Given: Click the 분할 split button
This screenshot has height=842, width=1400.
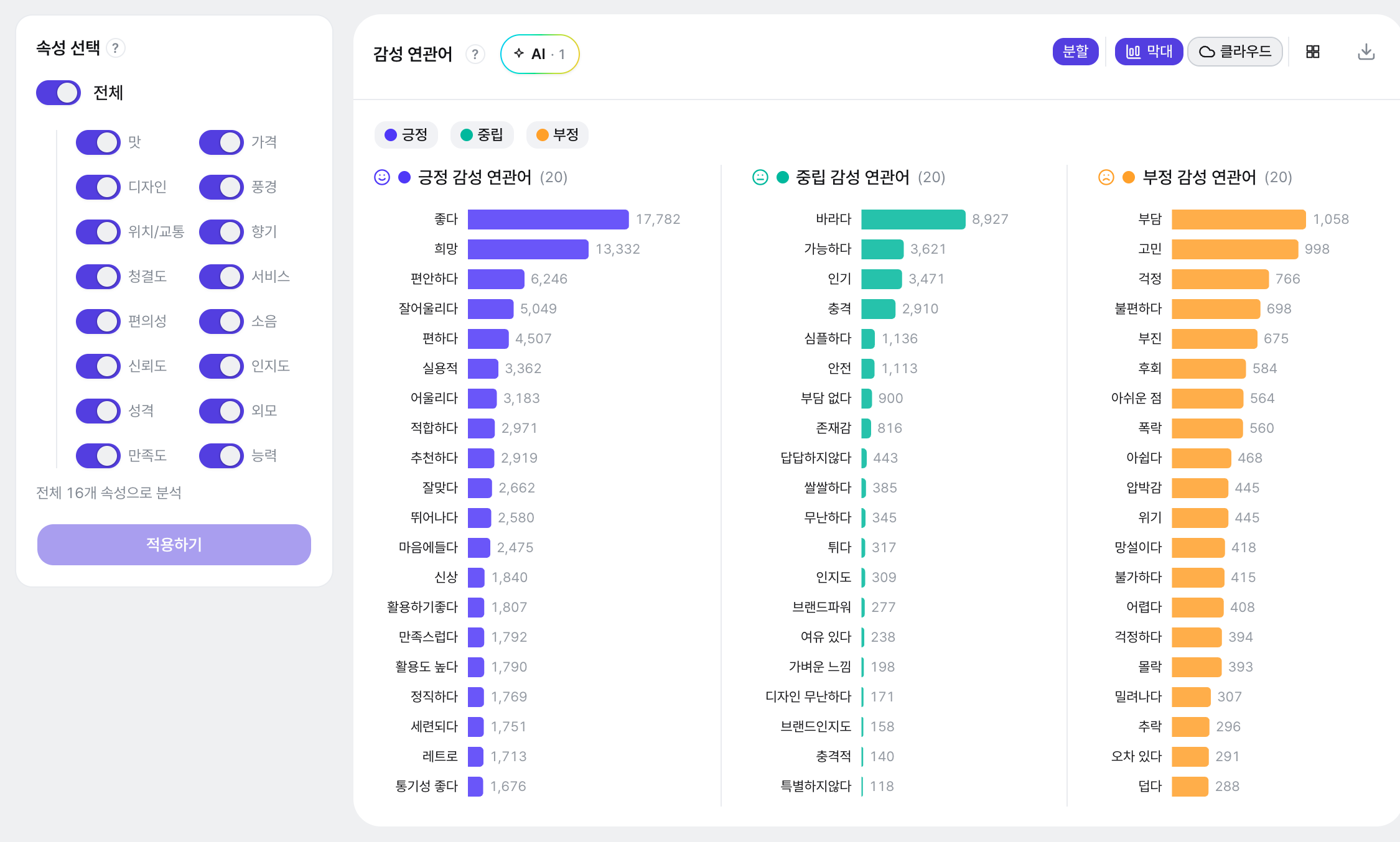Looking at the screenshot, I should point(1075,52).
